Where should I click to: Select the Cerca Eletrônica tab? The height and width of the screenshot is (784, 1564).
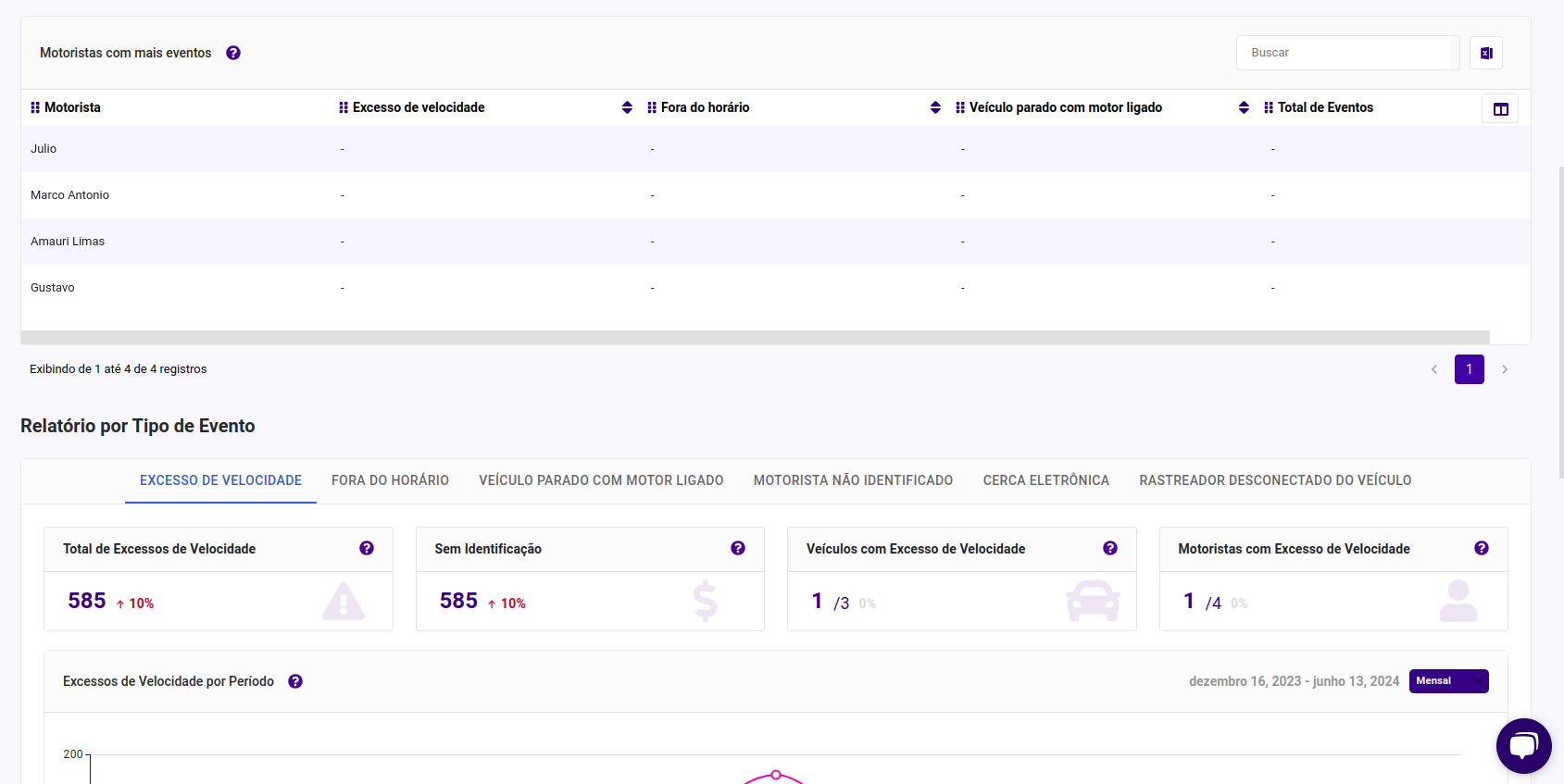point(1045,480)
